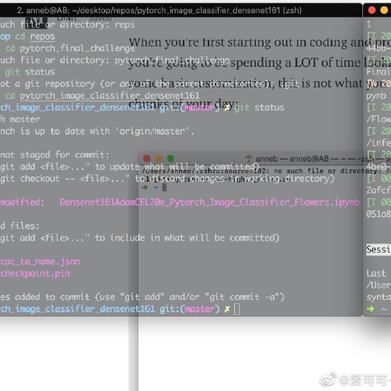This screenshot has width=391, height=391.
Task: Click the 'cd pytorch_final_challenge' command line
Action: point(70,48)
